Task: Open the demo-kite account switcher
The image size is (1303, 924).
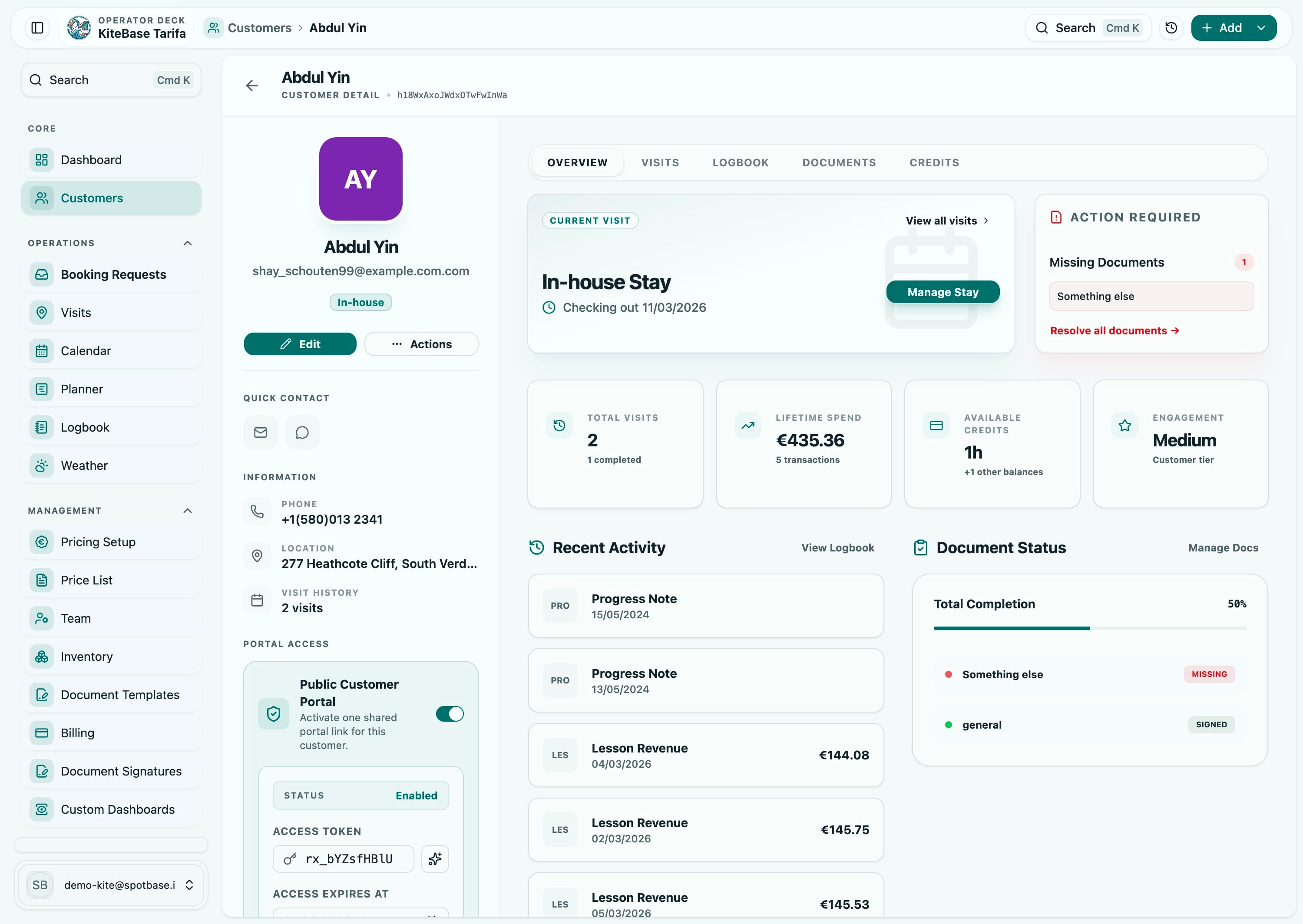Action: tap(112, 885)
